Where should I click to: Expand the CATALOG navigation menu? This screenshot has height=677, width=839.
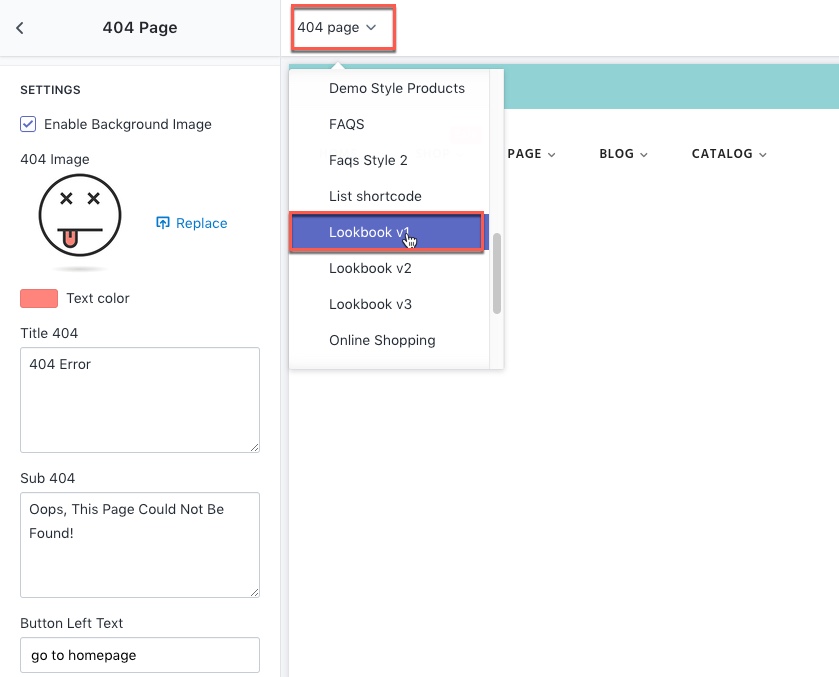(729, 154)
